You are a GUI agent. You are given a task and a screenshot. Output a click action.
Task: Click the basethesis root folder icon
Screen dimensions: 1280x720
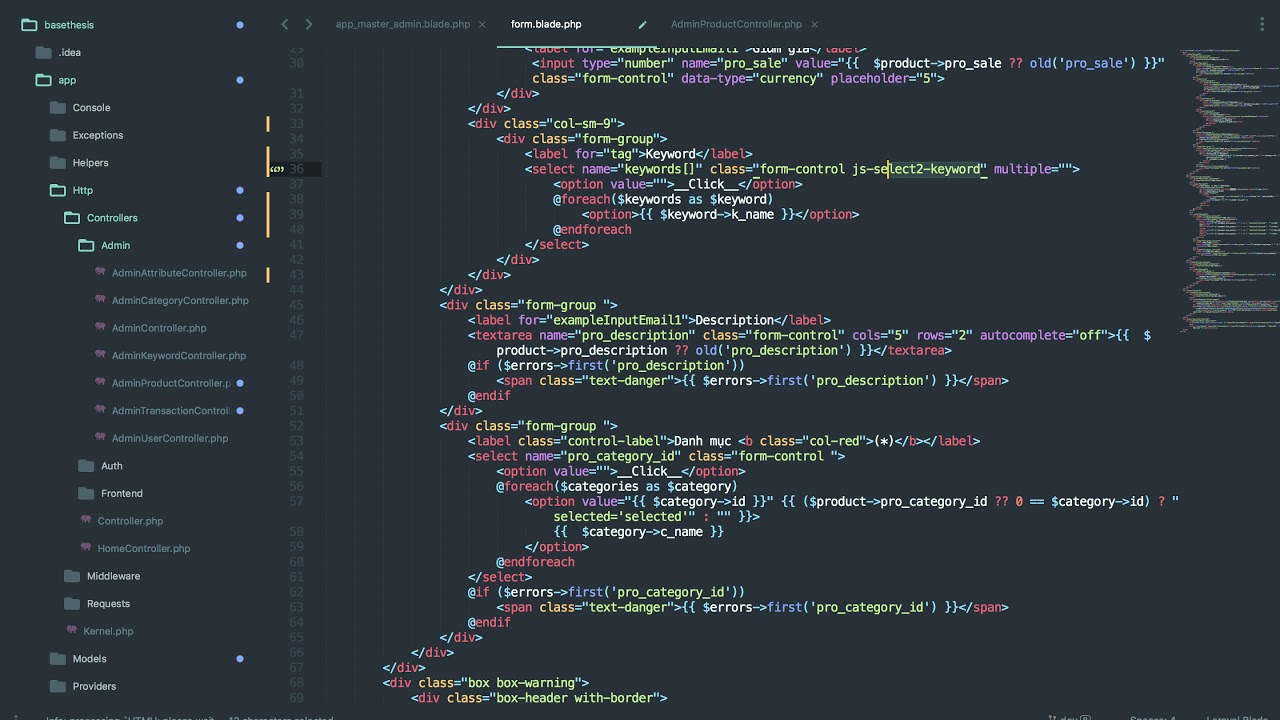(x=28, y=25)
